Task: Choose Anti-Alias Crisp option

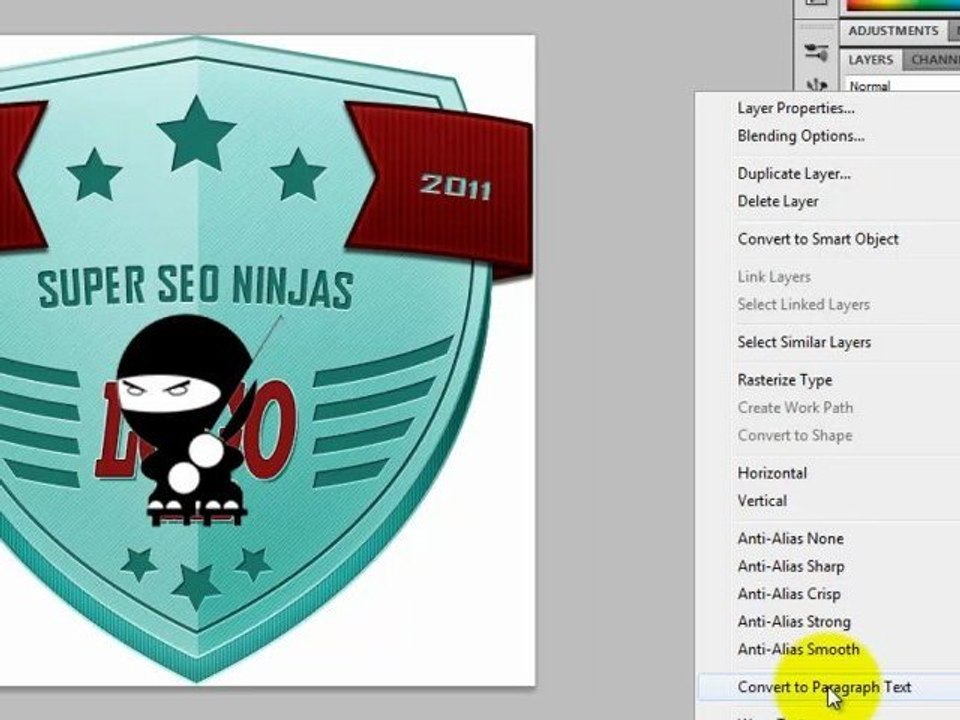Action: pos(789,594)
